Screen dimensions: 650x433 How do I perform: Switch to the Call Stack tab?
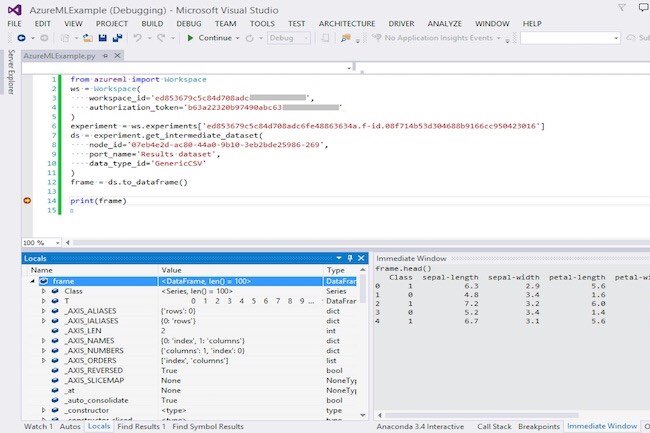[x=494, y=426]
